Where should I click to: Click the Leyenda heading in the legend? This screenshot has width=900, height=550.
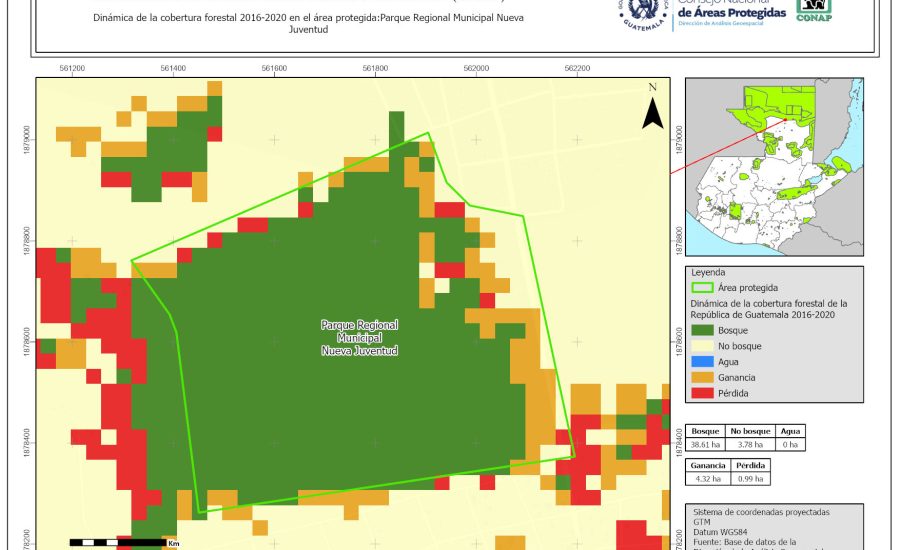point(707,271)
